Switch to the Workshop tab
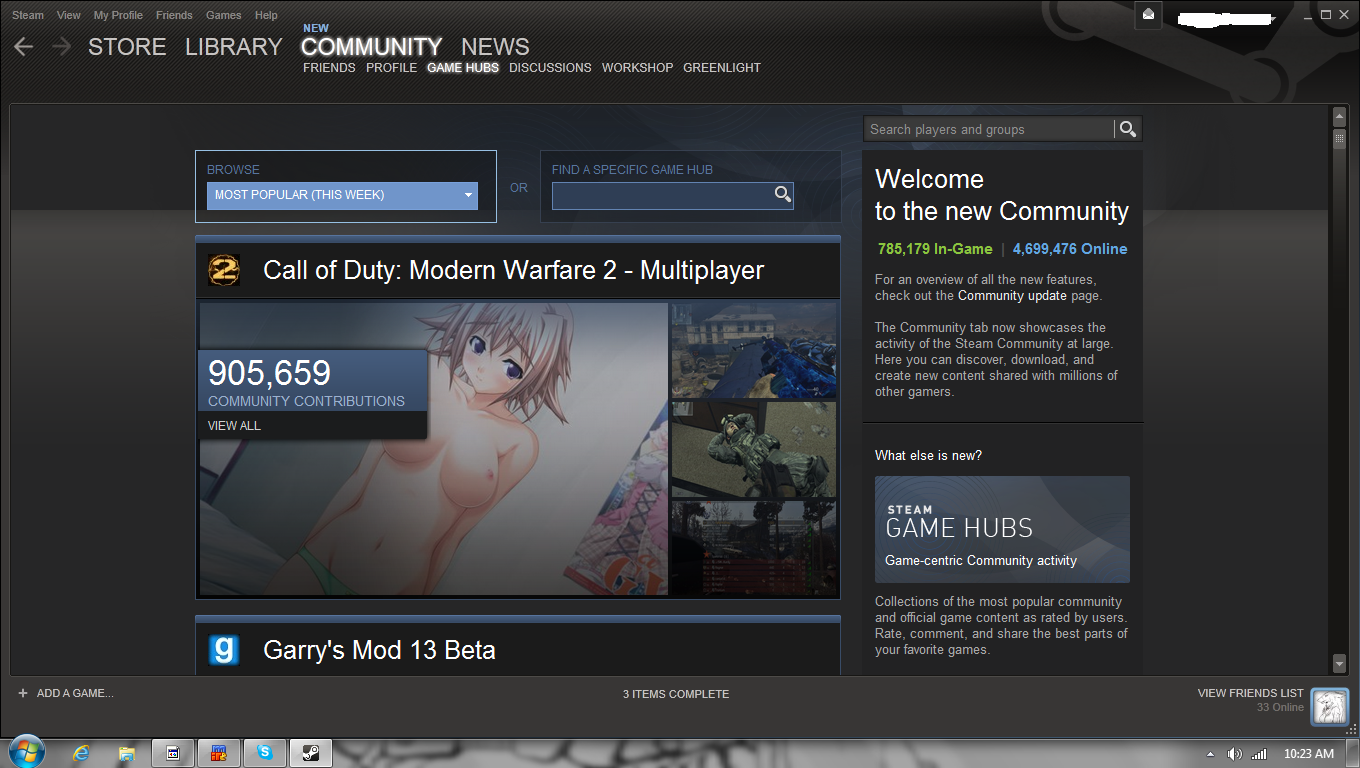The image size is (1360, 768). (x=637, y=68)
